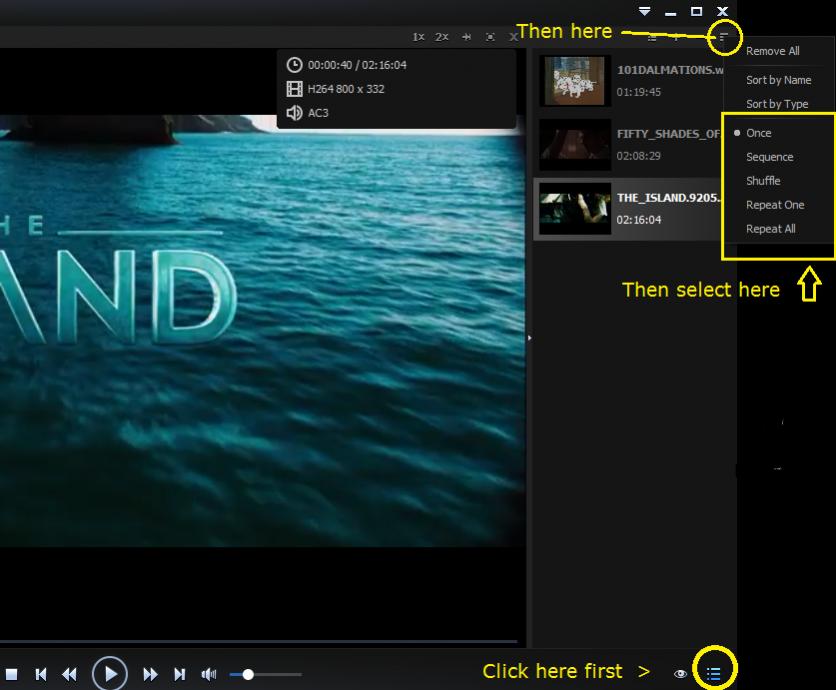836x690 pixels.
Task: Toggle the playlist list view icon
Action: pos(652,37)
